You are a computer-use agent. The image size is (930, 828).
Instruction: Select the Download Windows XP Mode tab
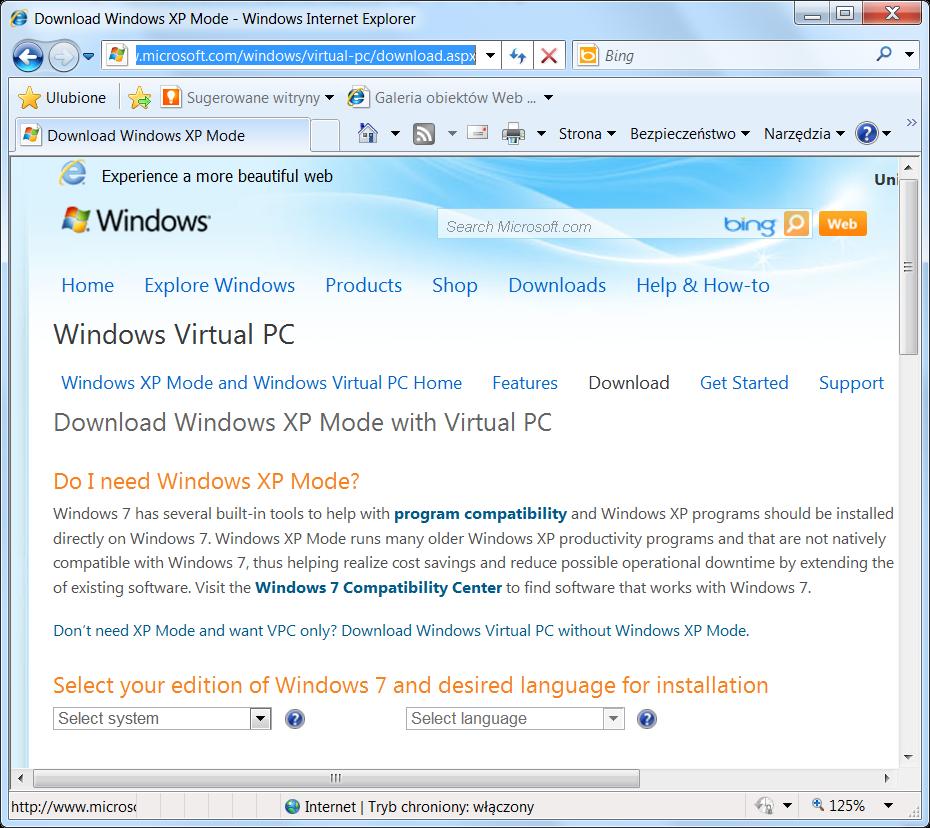click(x=162, y=135)
